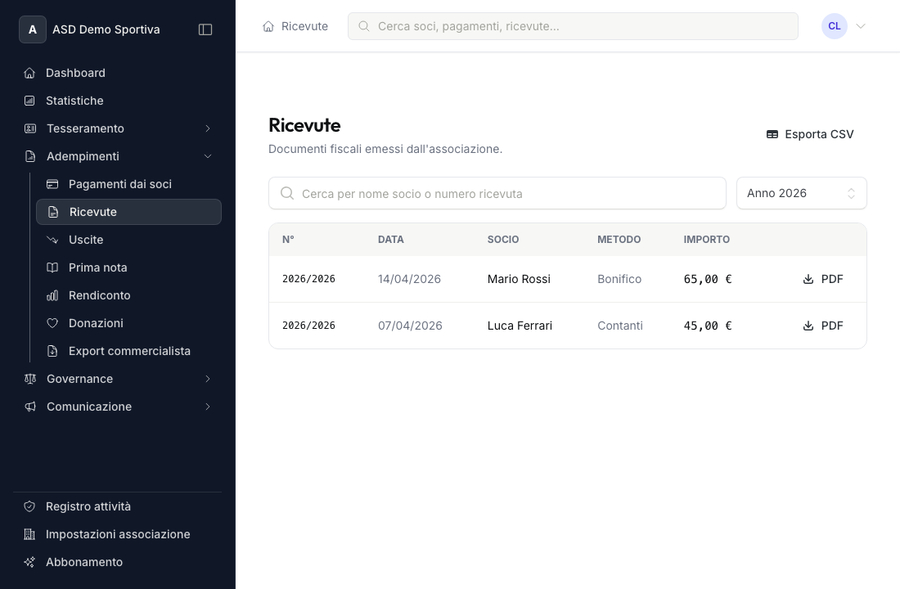The image size is (900, 589).
Task: Collapse the Adempimenti section
Action: pos(207,157)
